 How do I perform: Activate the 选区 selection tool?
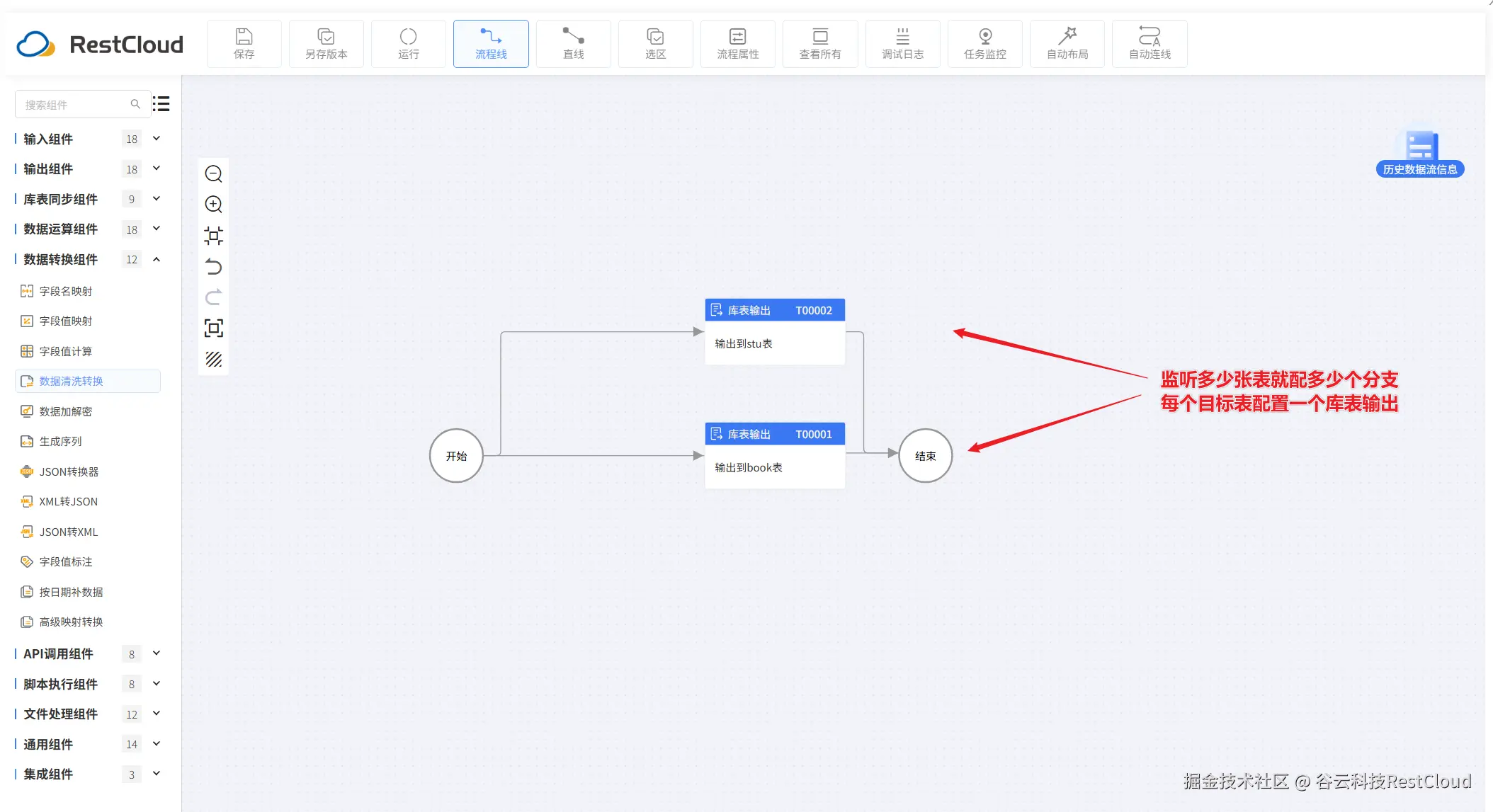click(x=655, y=44)
